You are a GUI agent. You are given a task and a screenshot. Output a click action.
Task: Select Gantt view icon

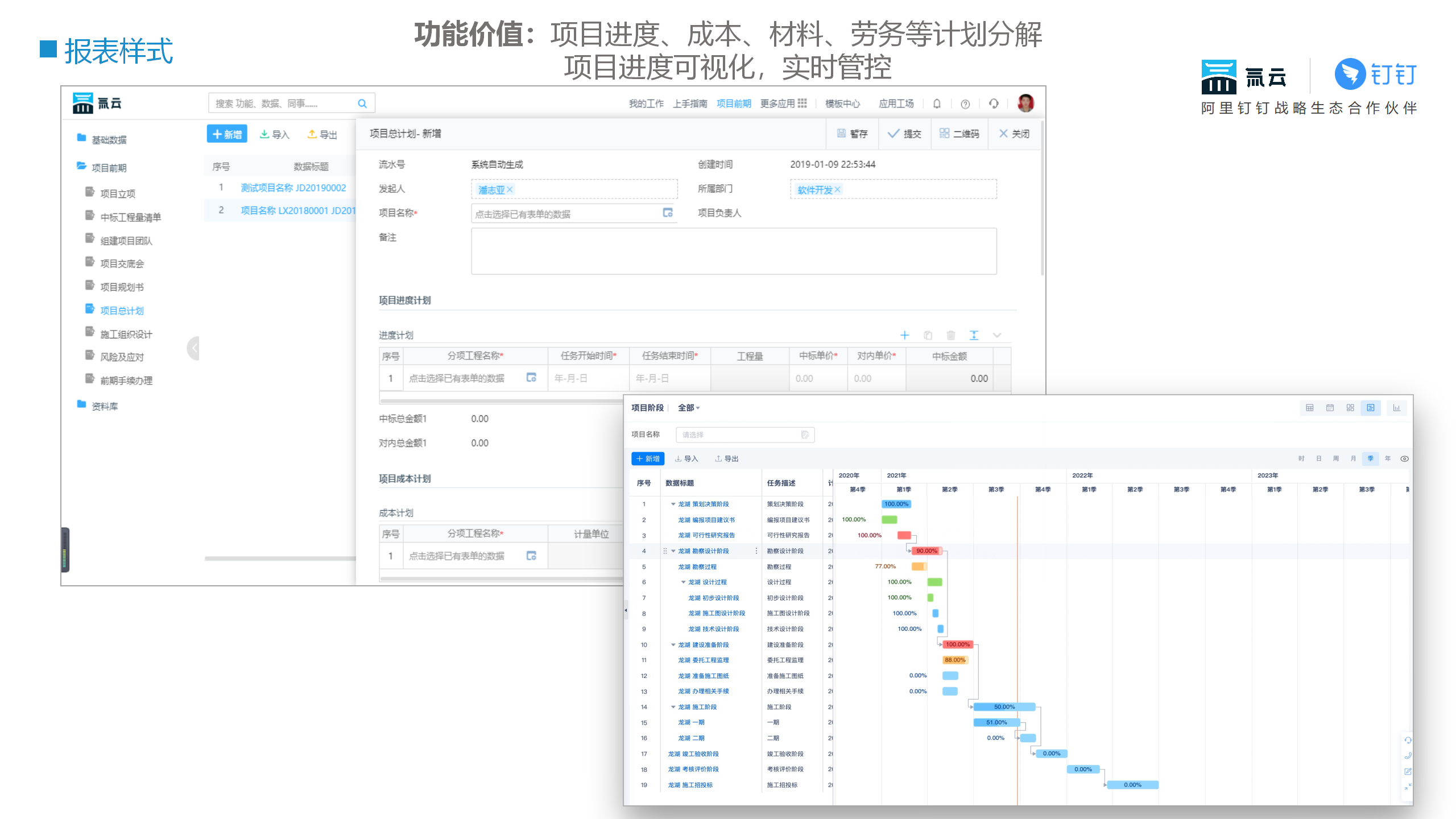(x=1371, y=408)
